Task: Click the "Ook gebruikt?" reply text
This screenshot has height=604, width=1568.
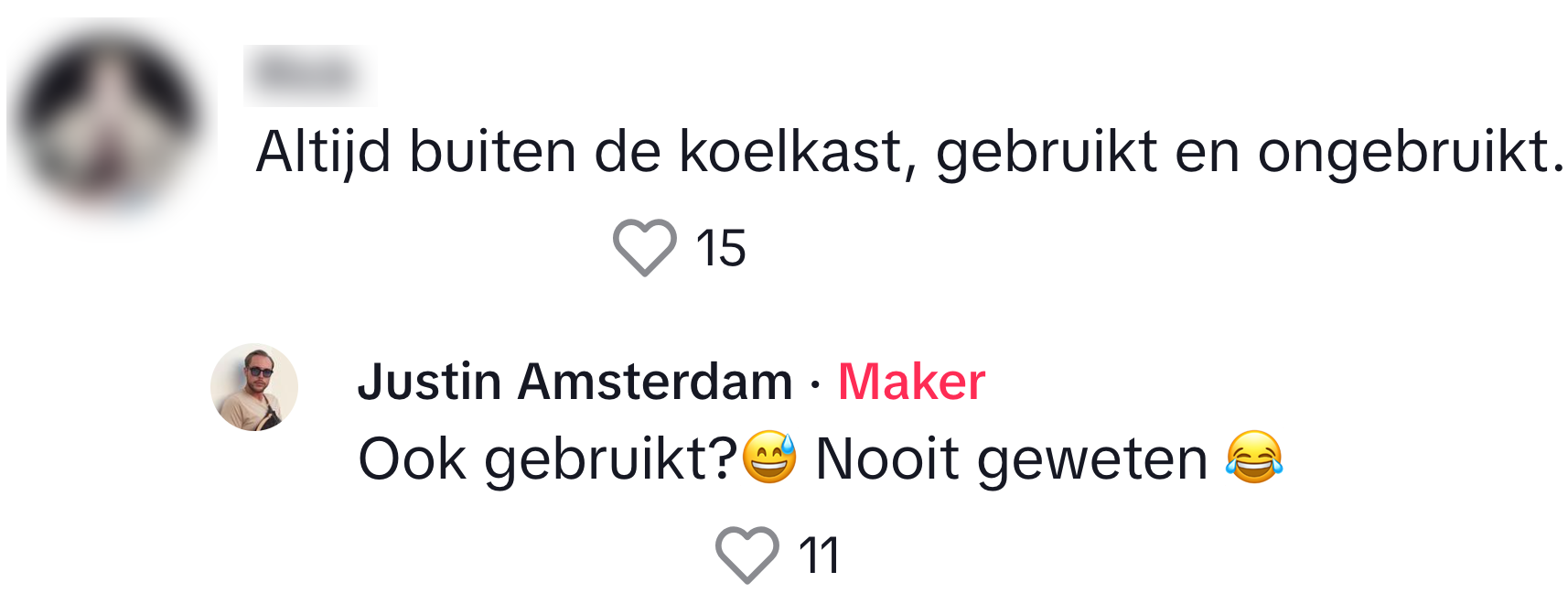Action: (547, 458)
